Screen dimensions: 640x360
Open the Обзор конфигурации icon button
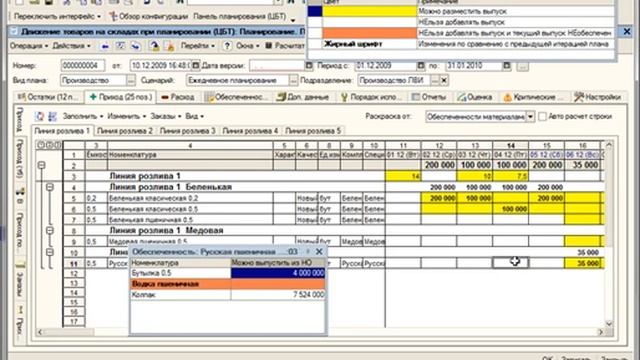(x=113, y=17)
